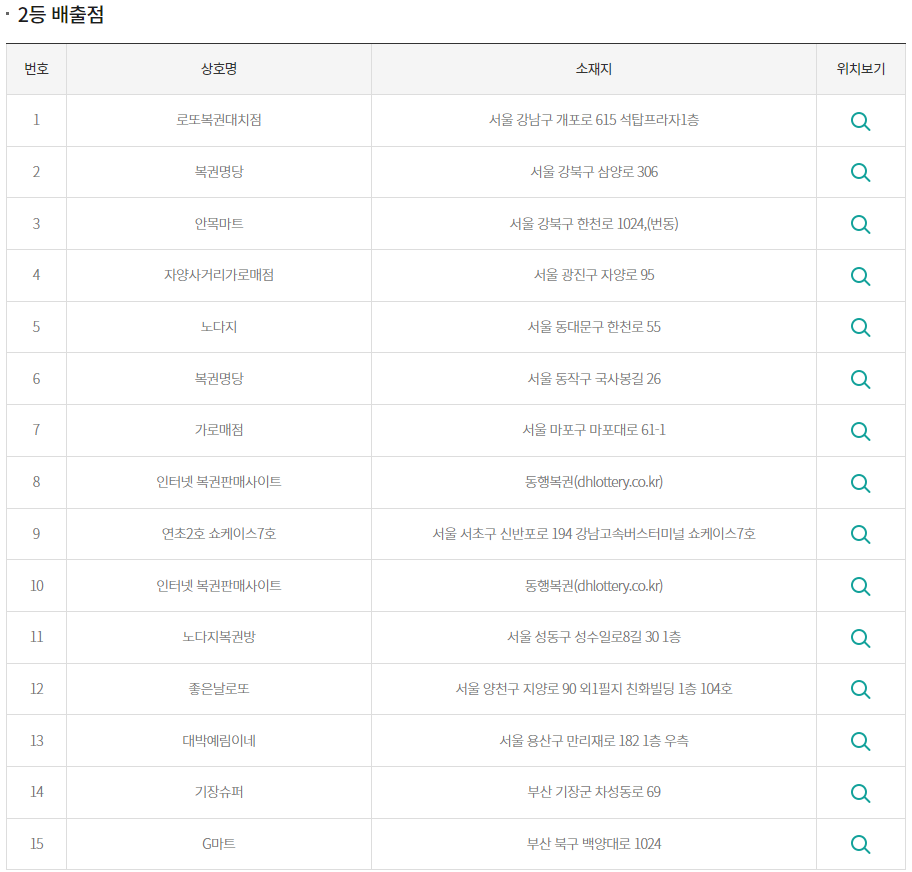
Task: Click address 서울 마포구 마포대로 61-1
Action: pyautogui.click(x=593, y=430)
